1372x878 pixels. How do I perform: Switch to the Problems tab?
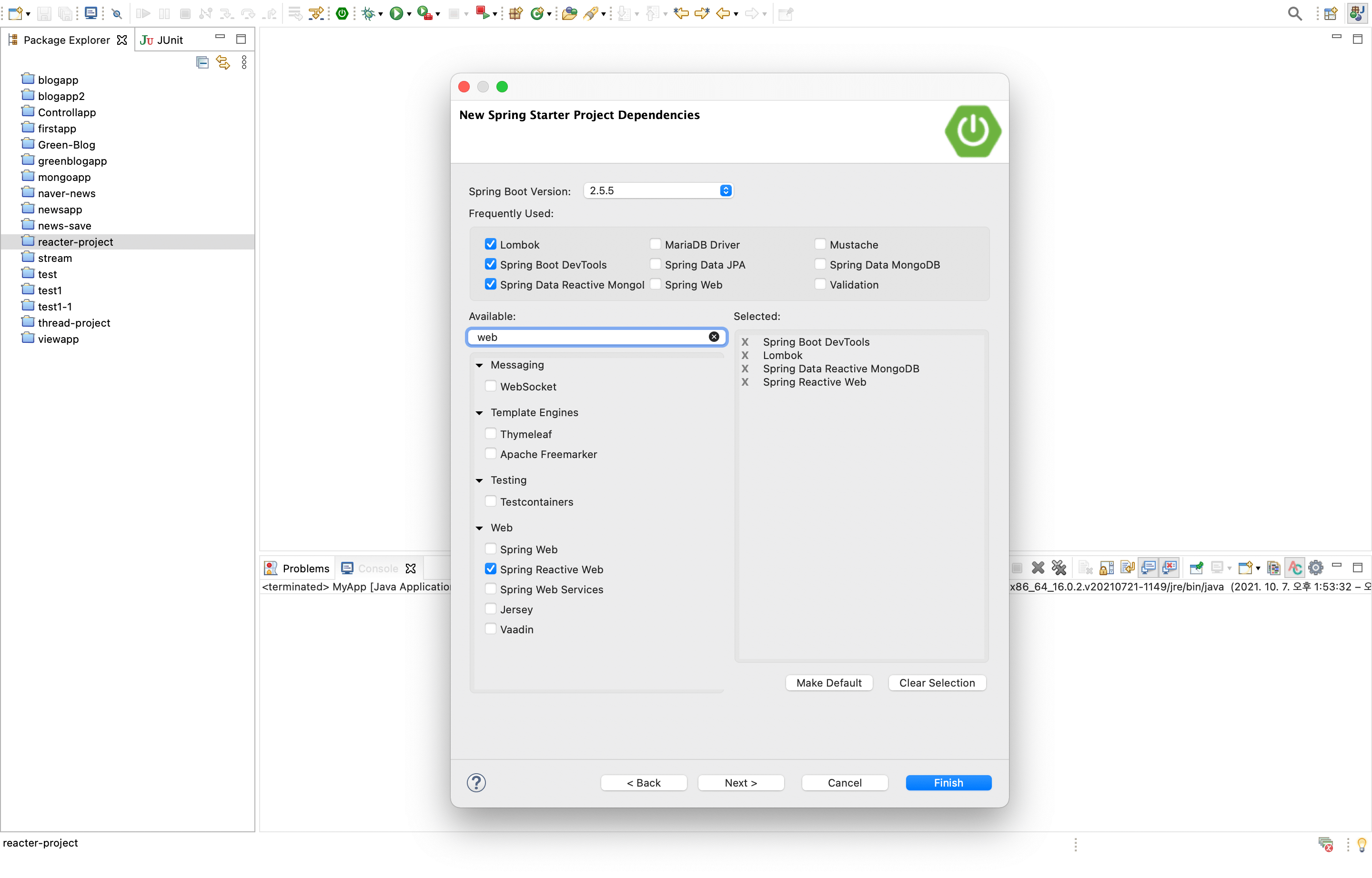click(x=297, y=568)
